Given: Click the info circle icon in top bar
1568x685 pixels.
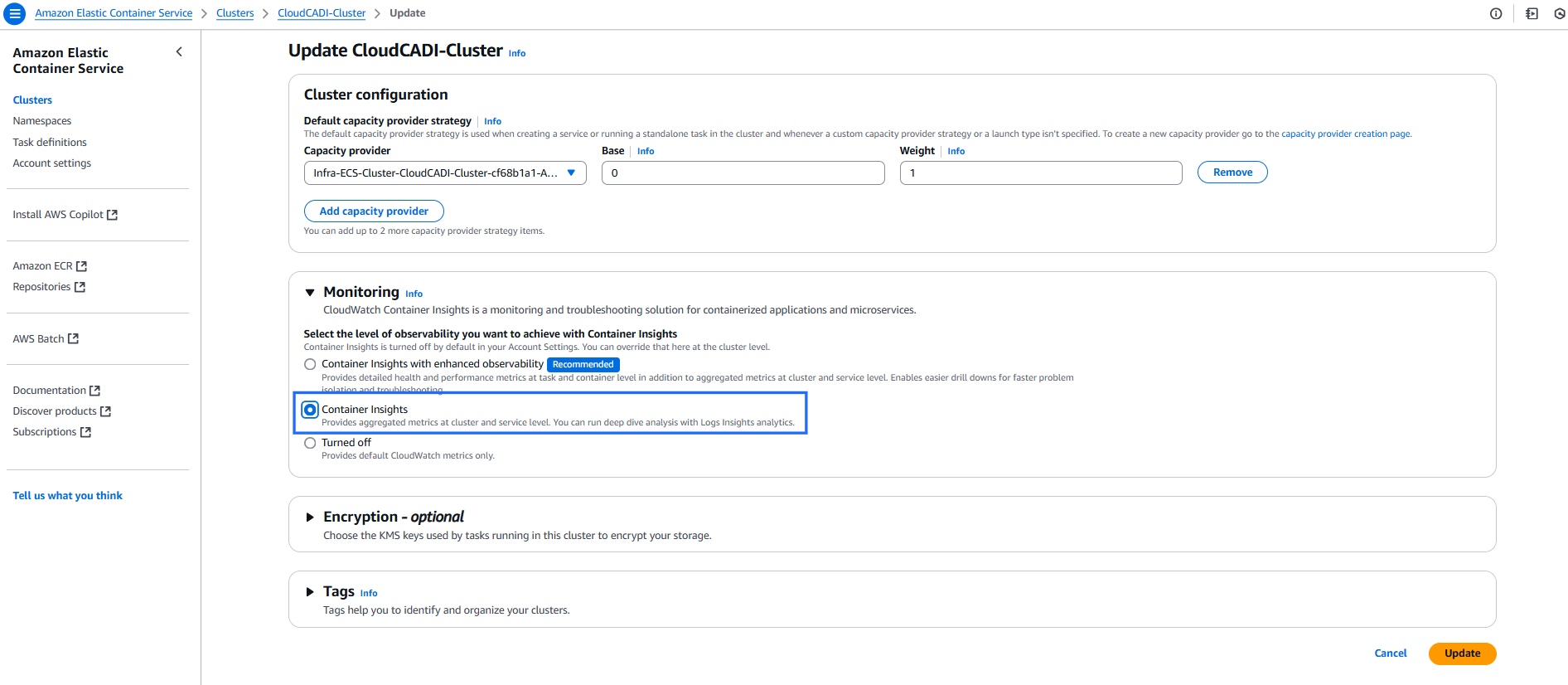Looking at the screenshot, I should coord(1496,14).
